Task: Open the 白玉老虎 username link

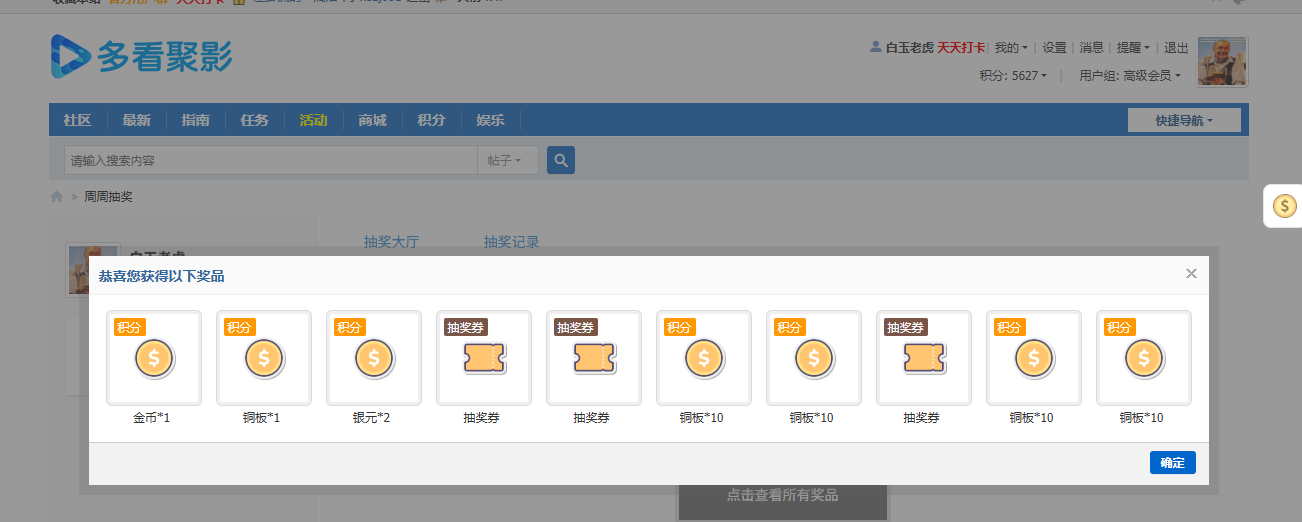Action: pos(909,47)
